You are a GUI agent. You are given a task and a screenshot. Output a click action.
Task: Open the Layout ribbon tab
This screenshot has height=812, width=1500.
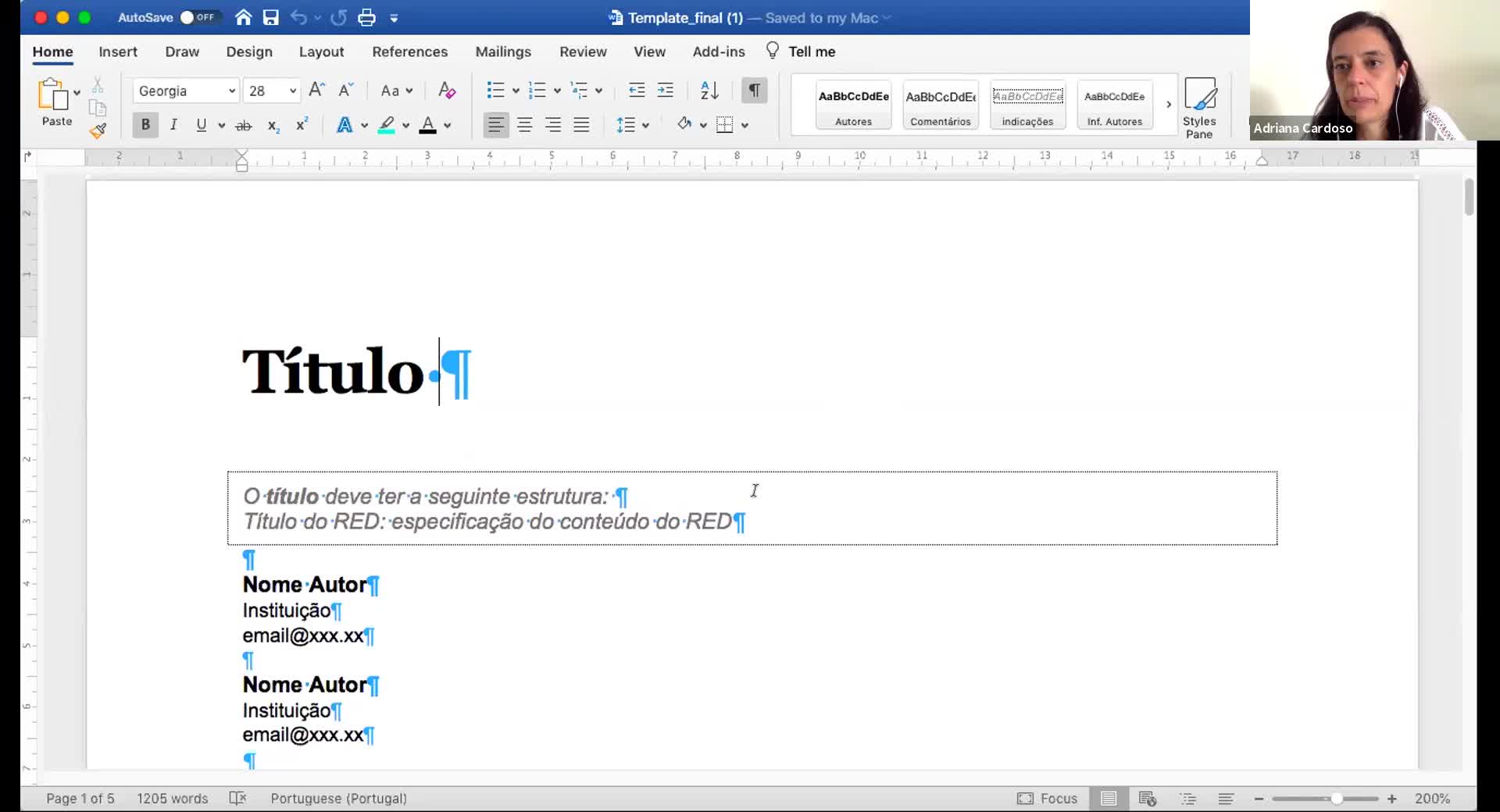(321, 52)
